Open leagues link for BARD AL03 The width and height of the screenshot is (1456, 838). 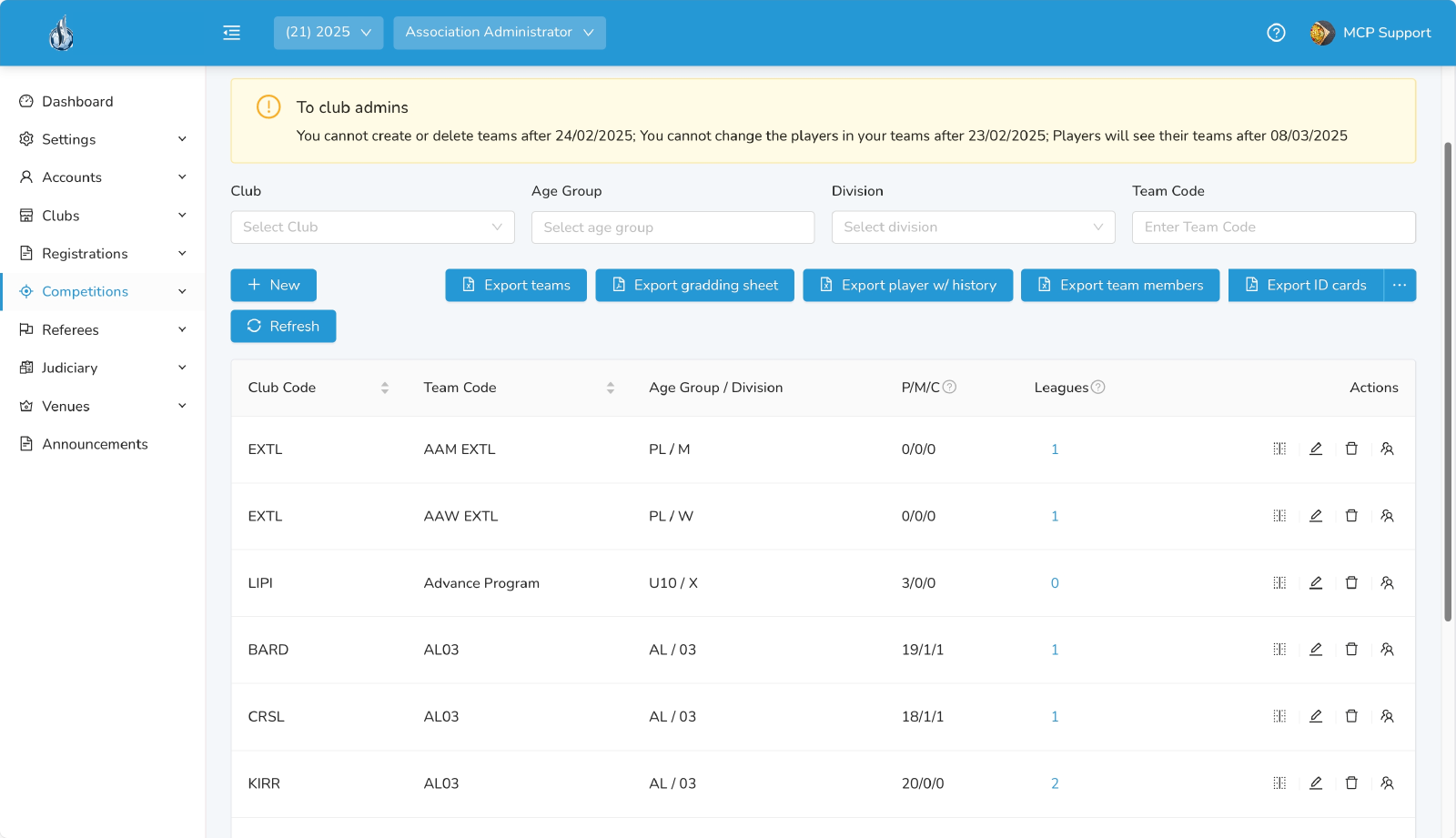pos(1055,650)
